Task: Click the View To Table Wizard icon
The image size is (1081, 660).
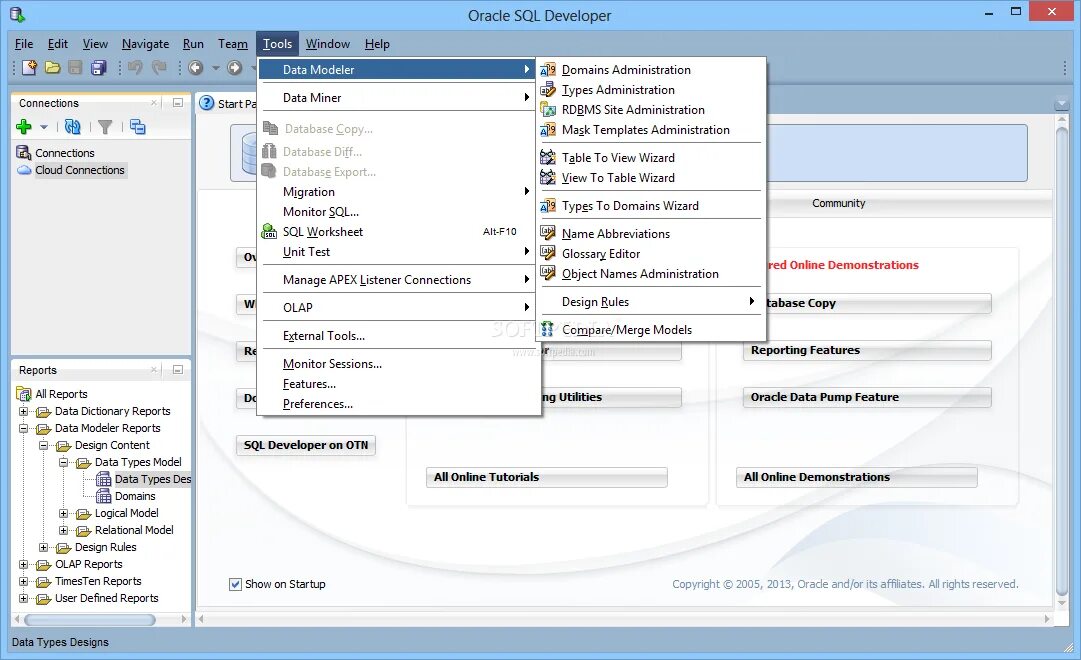Action: tap(548, 177)
